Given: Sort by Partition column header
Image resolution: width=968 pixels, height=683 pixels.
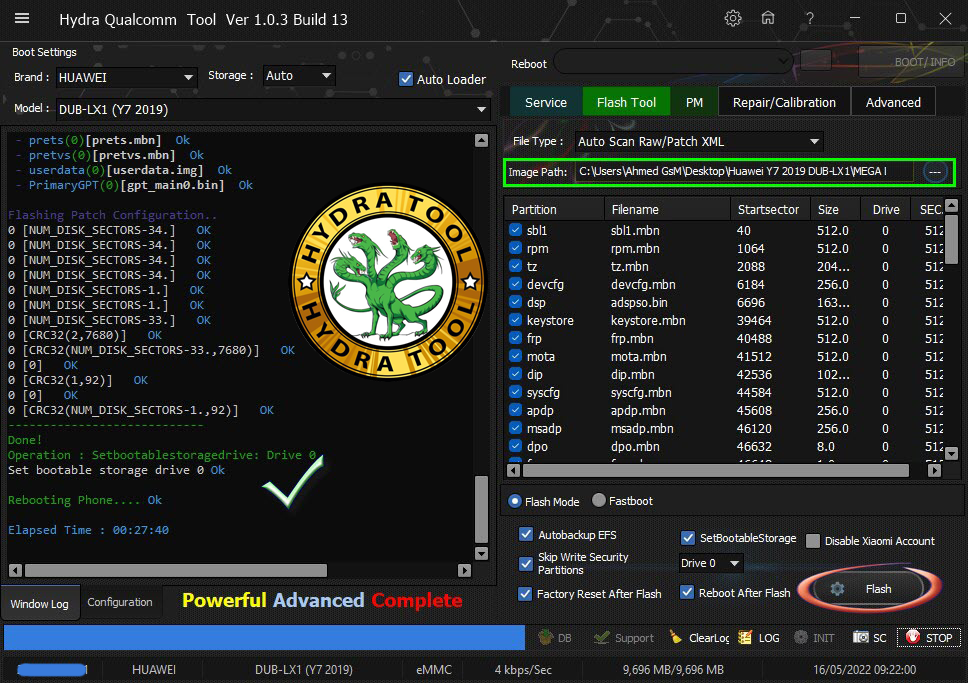Looking at the screenshot, I should 554,209.
